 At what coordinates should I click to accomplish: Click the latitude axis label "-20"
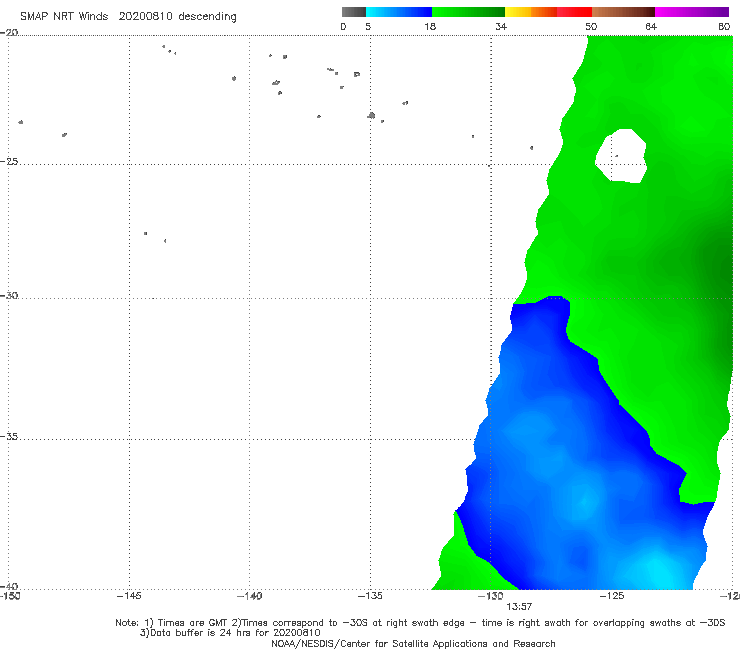tap(9, 32)
